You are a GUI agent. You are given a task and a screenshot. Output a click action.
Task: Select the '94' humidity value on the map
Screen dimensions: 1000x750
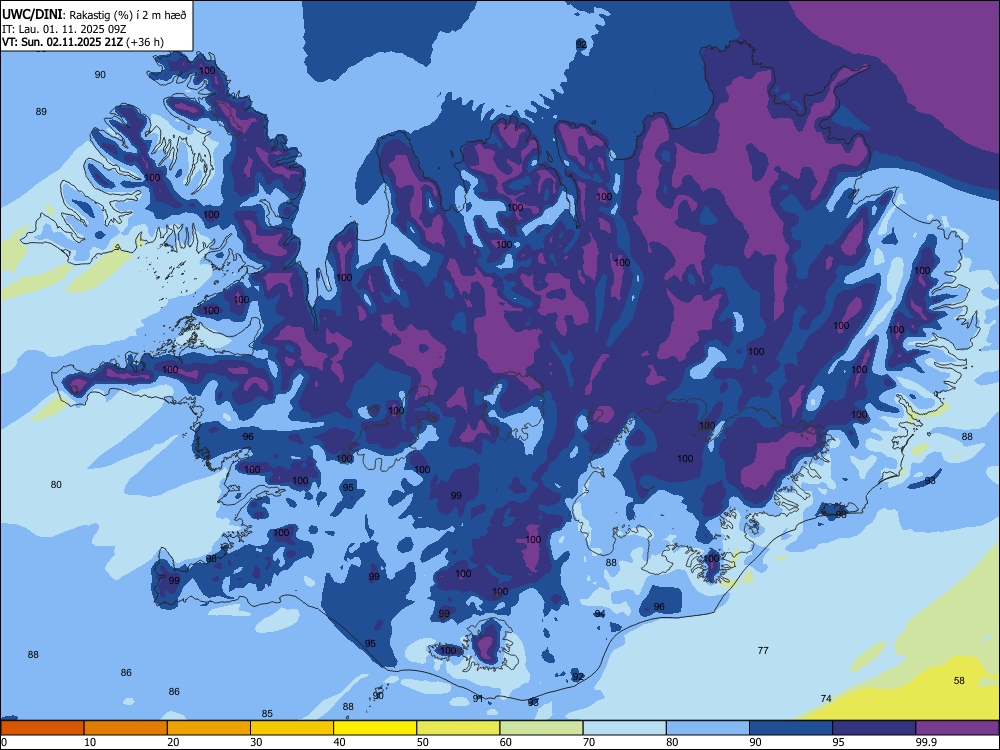coord(599,614)
